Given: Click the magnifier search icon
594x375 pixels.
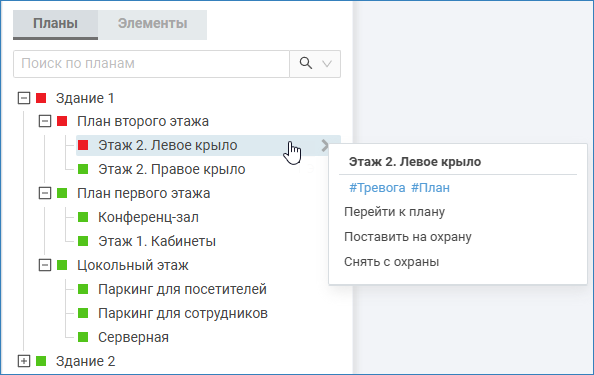Looking at the screenshot, I should (x=306, y=63).
